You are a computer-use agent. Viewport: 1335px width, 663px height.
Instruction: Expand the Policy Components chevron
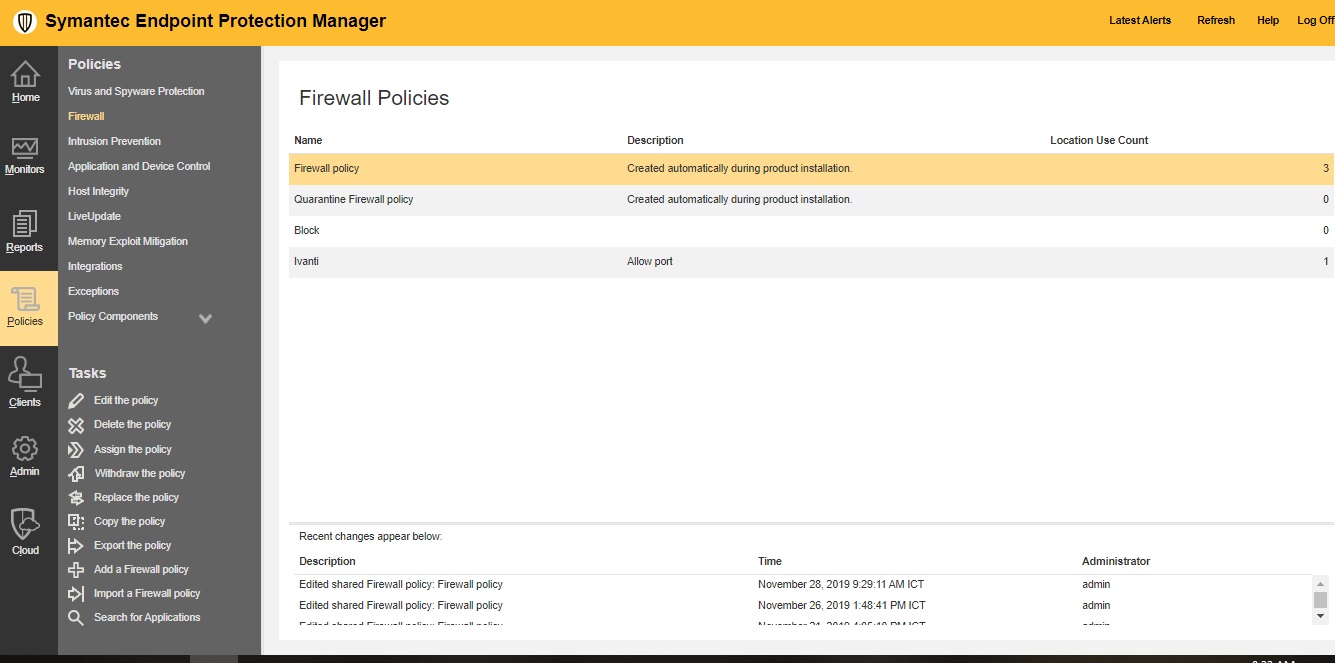205,319
